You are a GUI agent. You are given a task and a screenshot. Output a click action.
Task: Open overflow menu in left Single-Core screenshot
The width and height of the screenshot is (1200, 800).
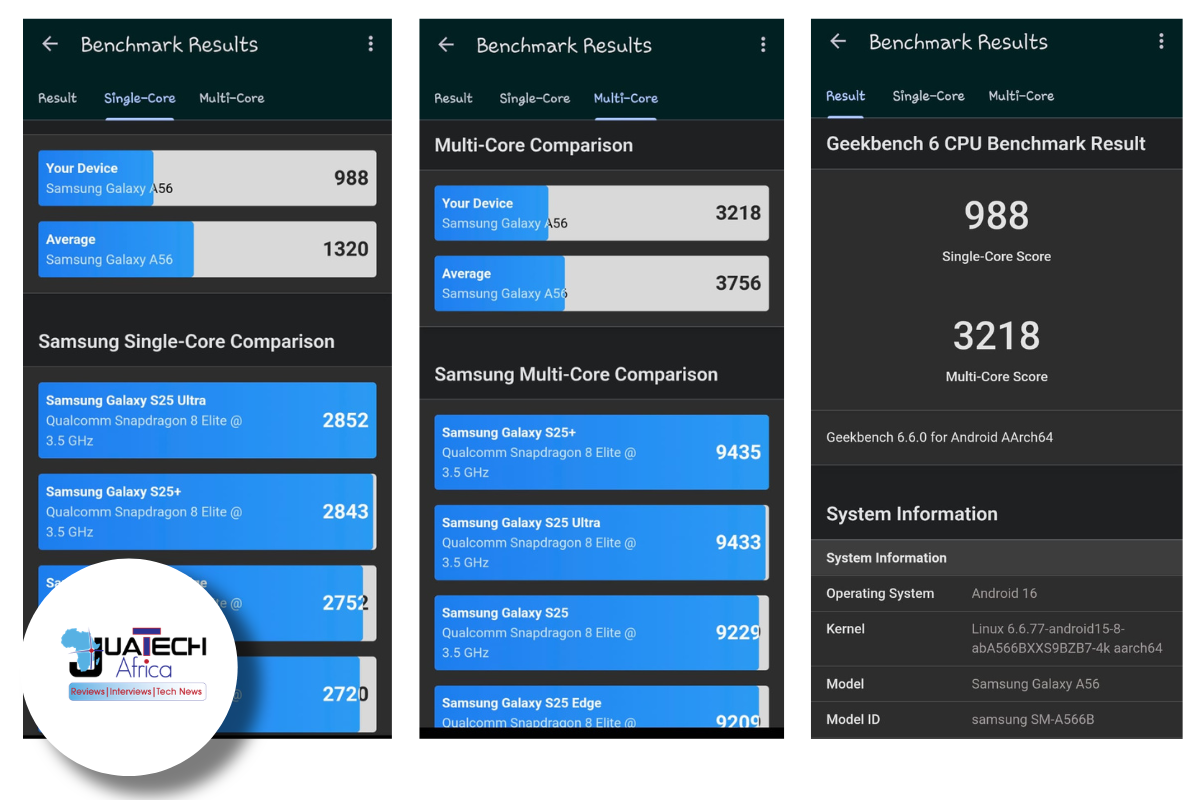point(370,44)
